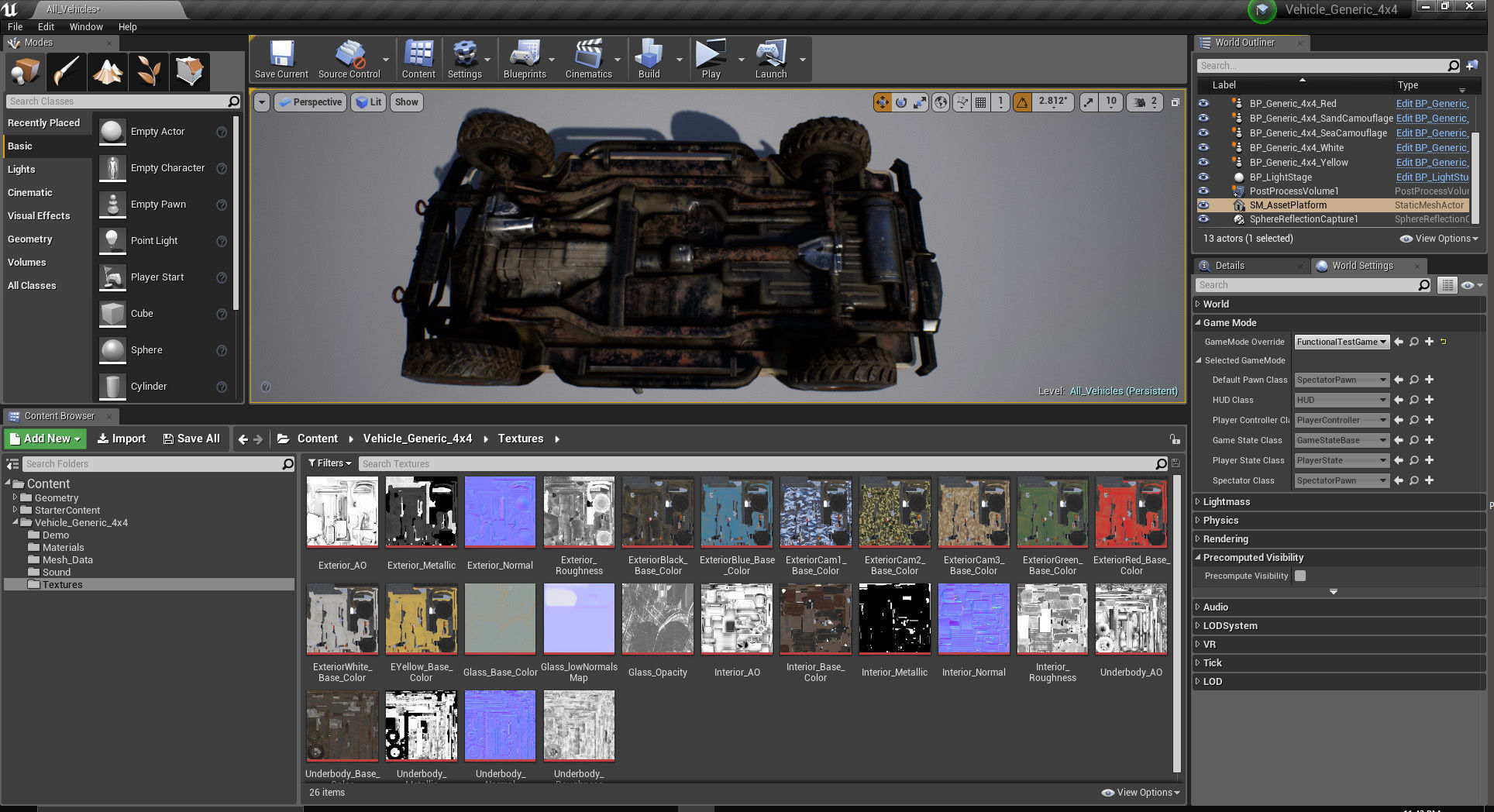The width and height of the screenshot is (1494, 812).
Task: Open Edit BP_Generic link for Yellow vehicle
Action: tap(1432, 163)
